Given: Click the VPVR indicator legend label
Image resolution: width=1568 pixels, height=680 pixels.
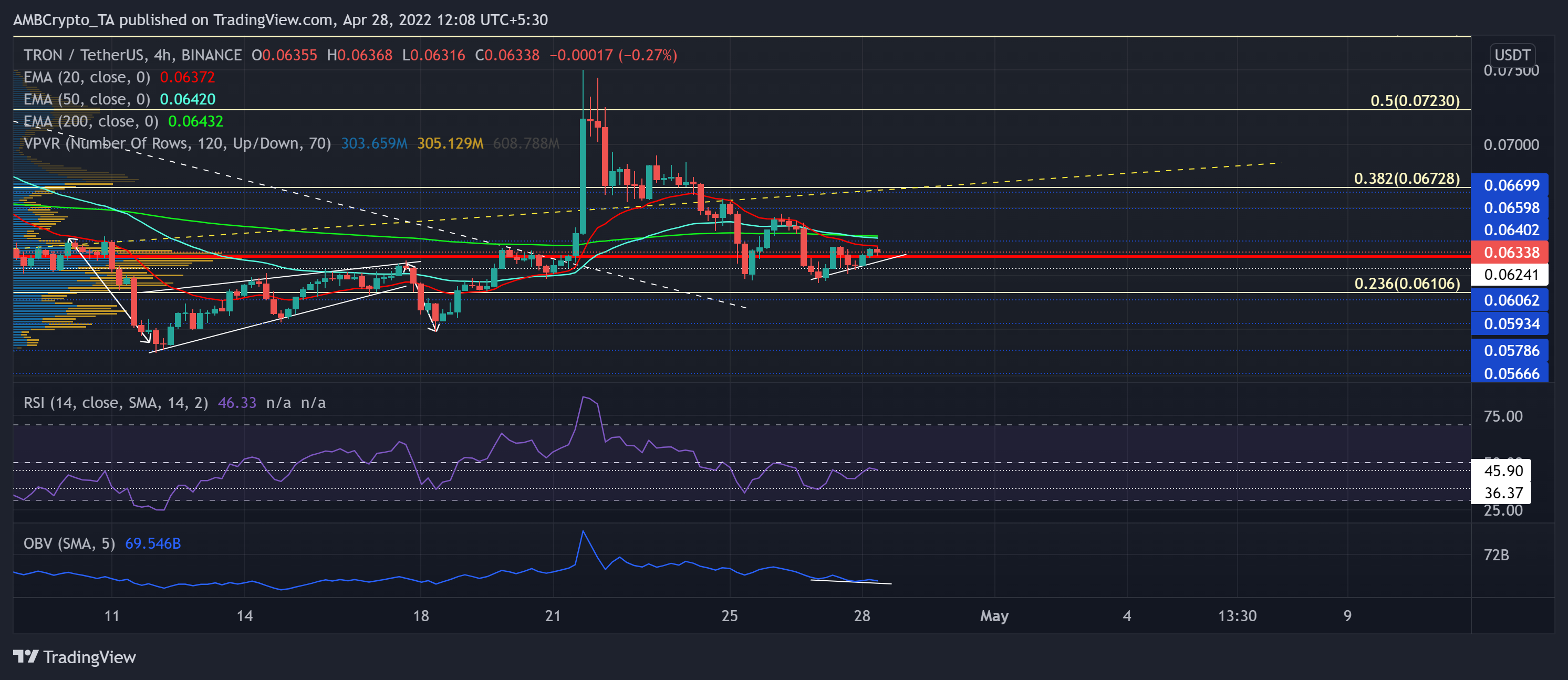Looking at the screenshot, I should [x=177, y=143].
